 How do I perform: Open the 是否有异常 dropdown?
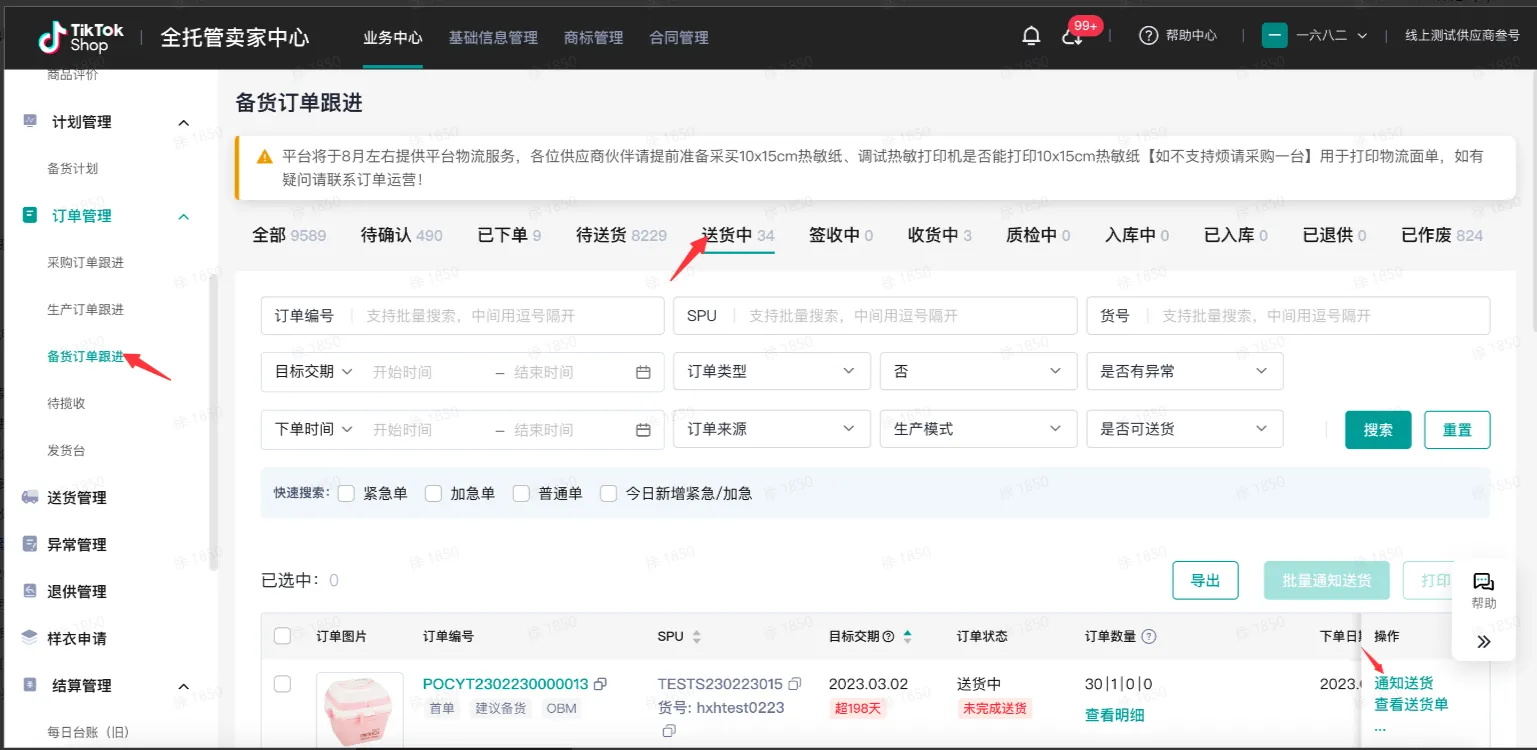tap(1185, 371)
